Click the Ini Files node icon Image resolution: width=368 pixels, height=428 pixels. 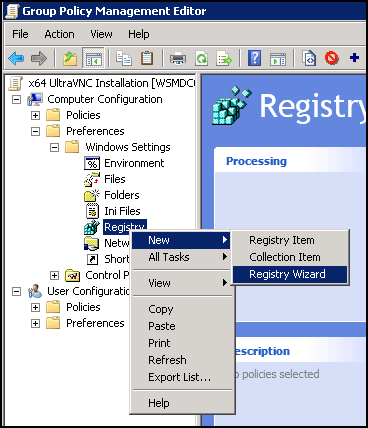(92, 211)
